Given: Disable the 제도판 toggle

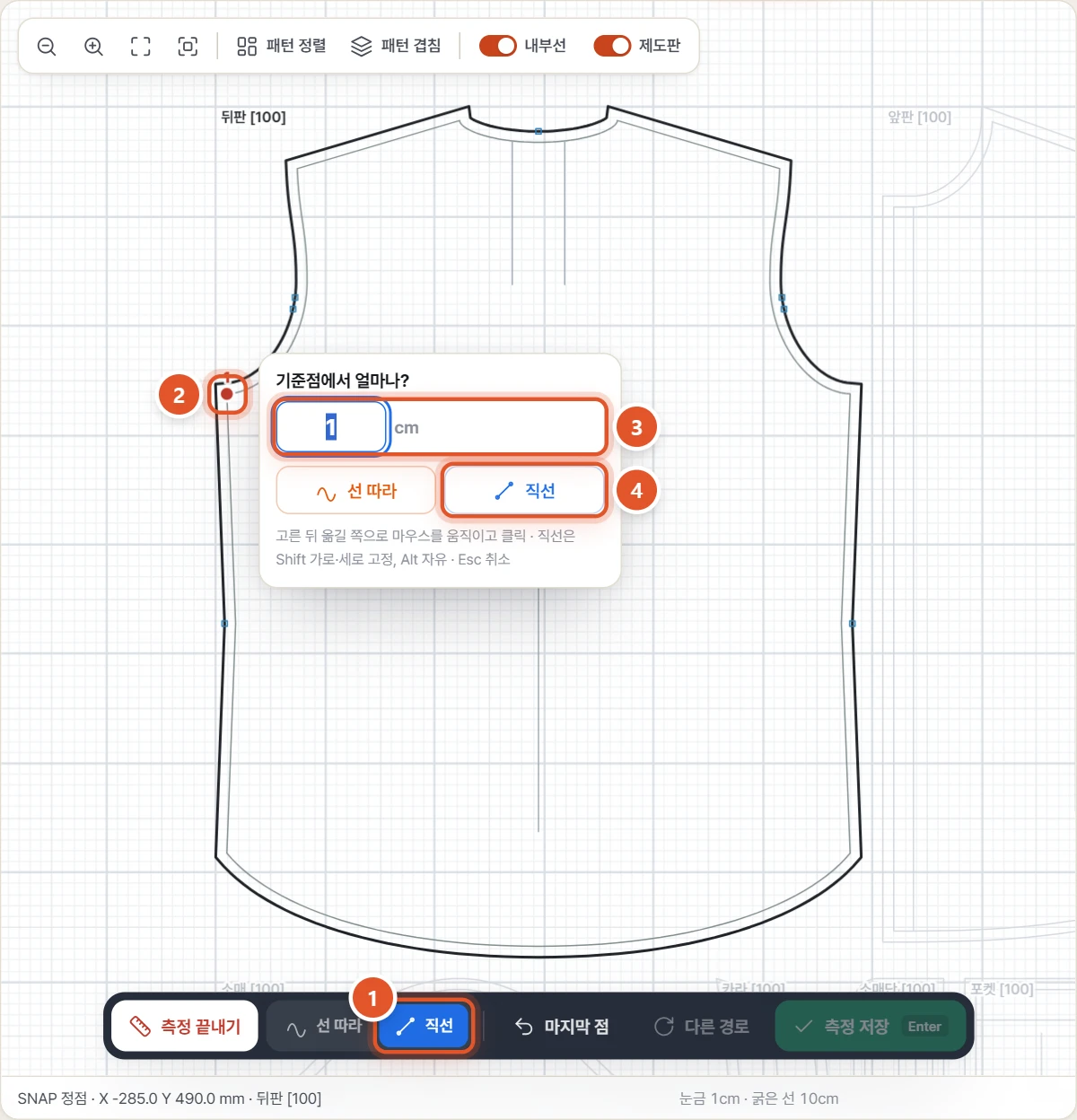Looking at the screenshot, I should (x=612, y=46).
